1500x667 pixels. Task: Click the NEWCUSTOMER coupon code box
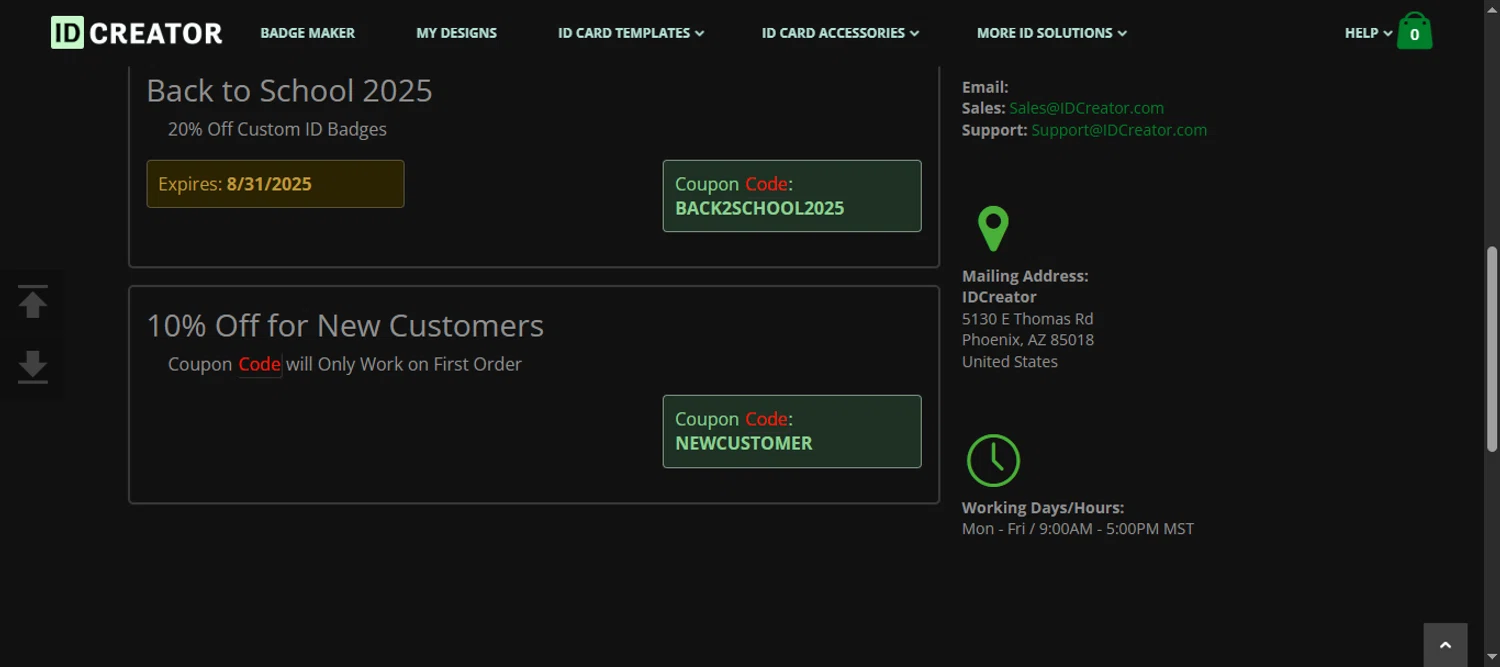[792, 431]
